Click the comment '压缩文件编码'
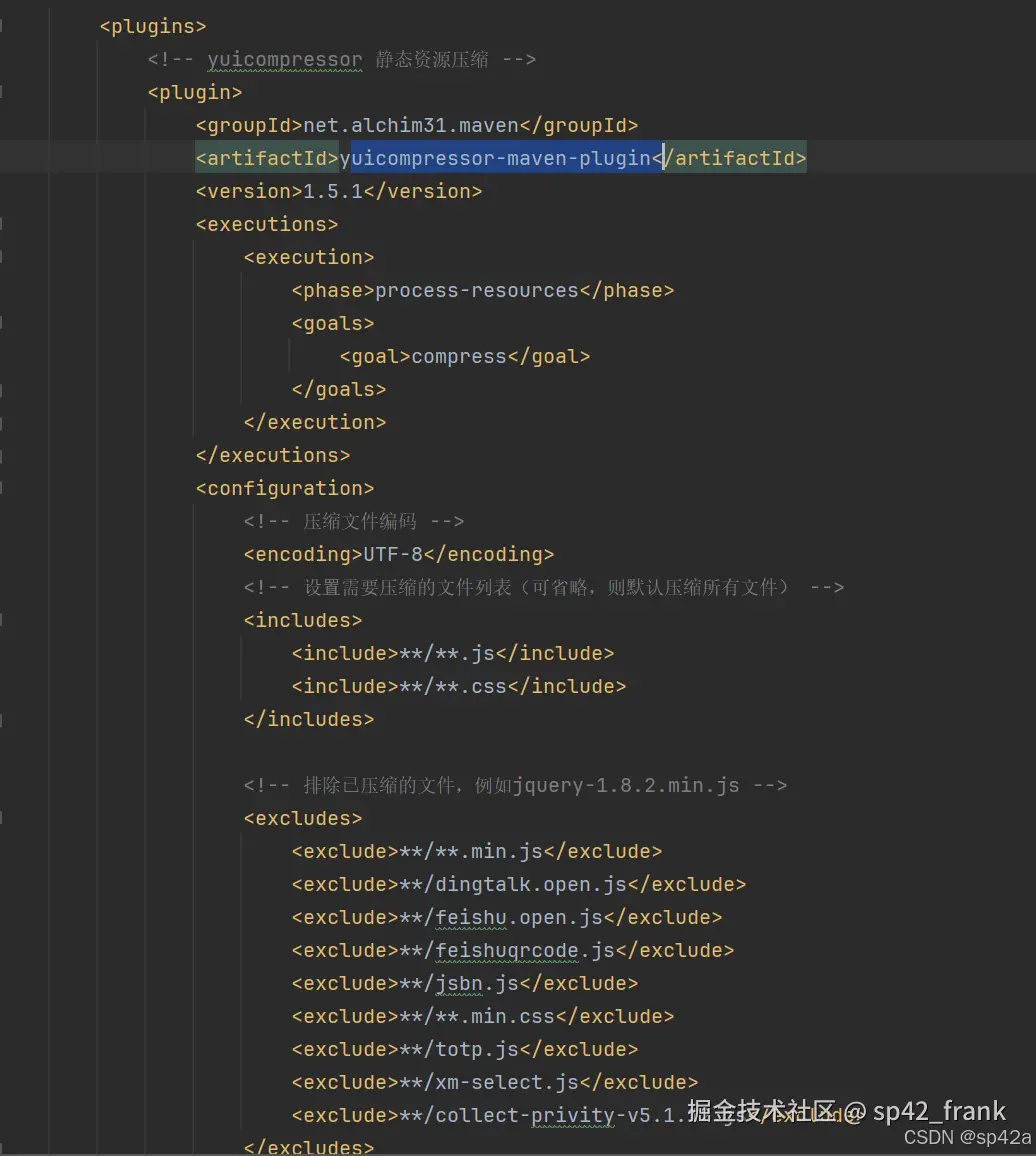The height and width of the screenshot is (1156, 1036). (x=354, y=521)
